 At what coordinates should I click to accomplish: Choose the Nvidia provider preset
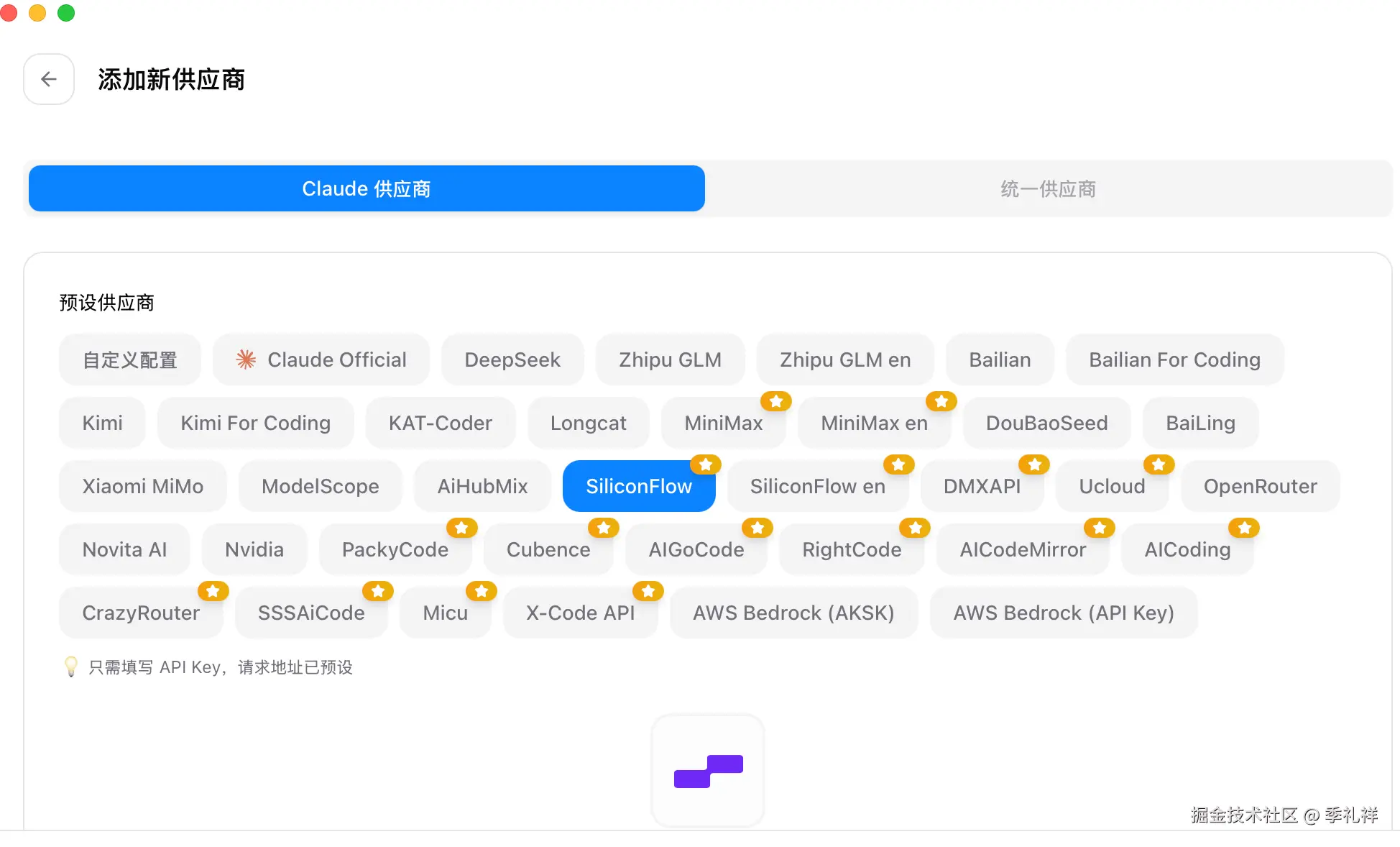pyautogui.click(x=254, y=549)
